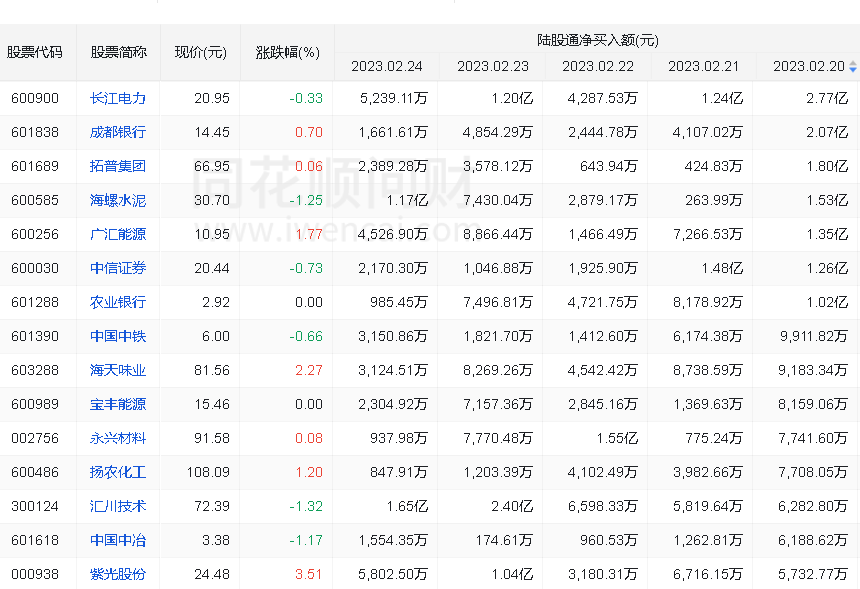
Task: Click stock code 002756
Action: pyautogui.click(x=35, y=438)
